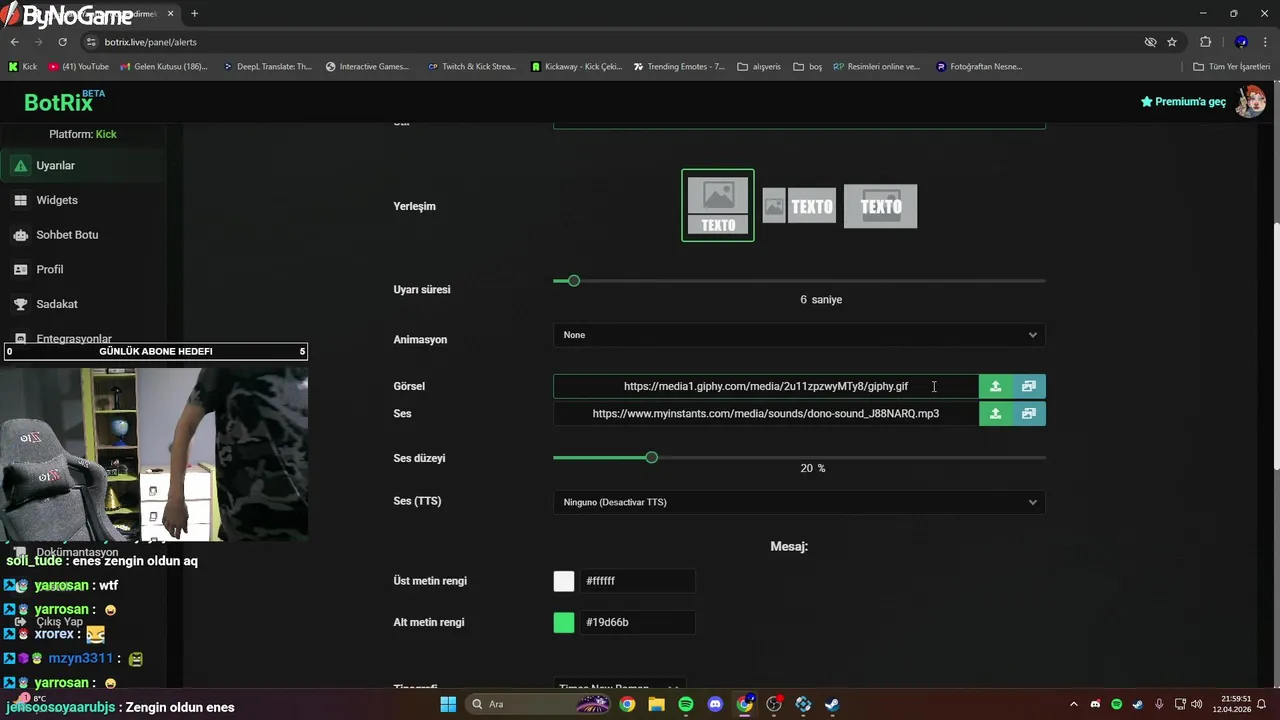Adjust the Uyarı süresi slider handle
This screenshot has width=1280, height=720.
click(573, 281)
